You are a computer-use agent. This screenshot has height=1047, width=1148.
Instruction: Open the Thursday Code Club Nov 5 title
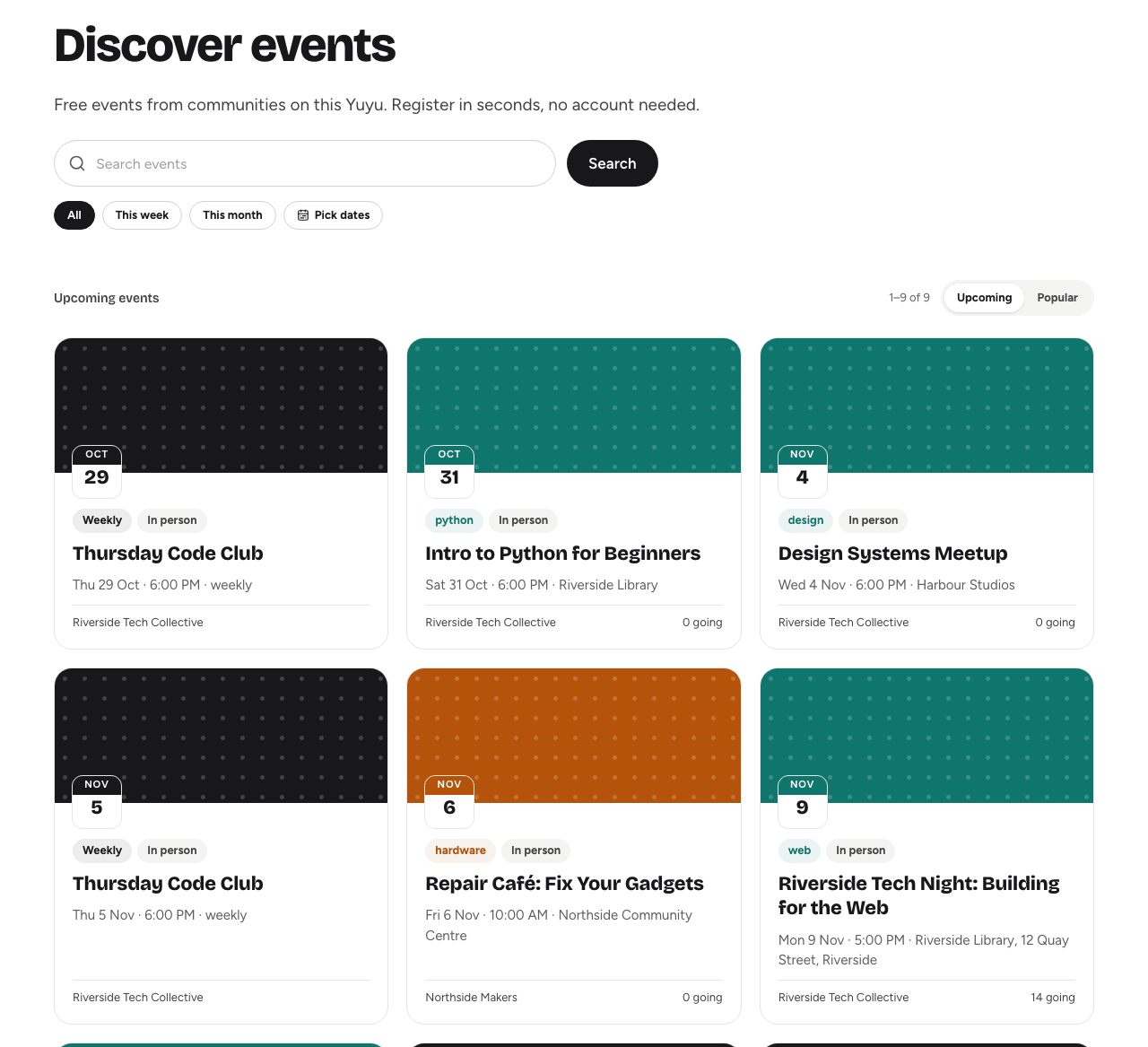(168, 884)
